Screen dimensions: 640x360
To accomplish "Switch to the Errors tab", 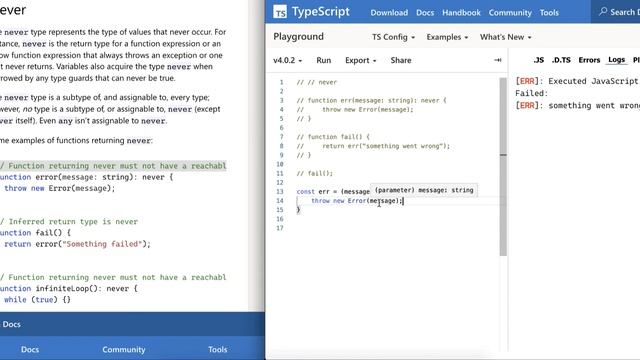I will coord(589,60).
